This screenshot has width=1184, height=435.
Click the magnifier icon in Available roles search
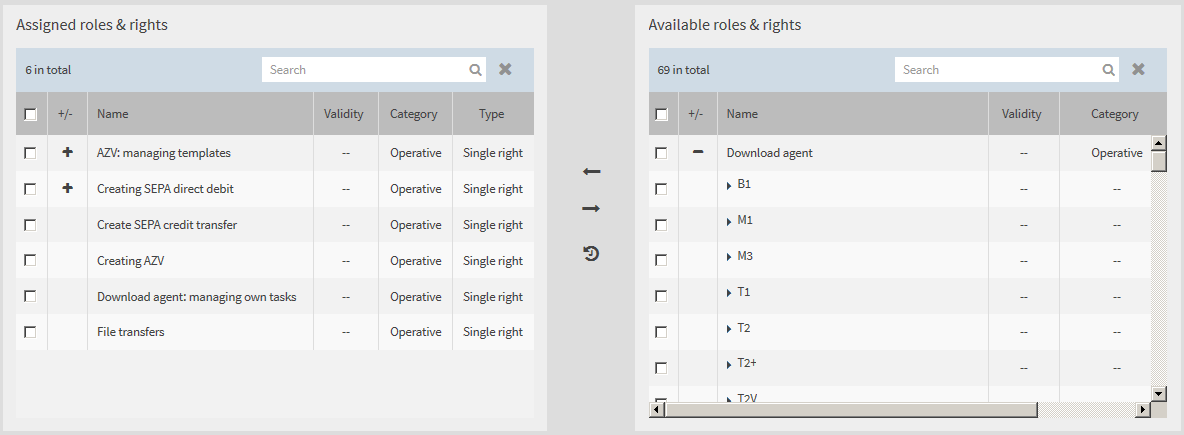point(1108,70)
